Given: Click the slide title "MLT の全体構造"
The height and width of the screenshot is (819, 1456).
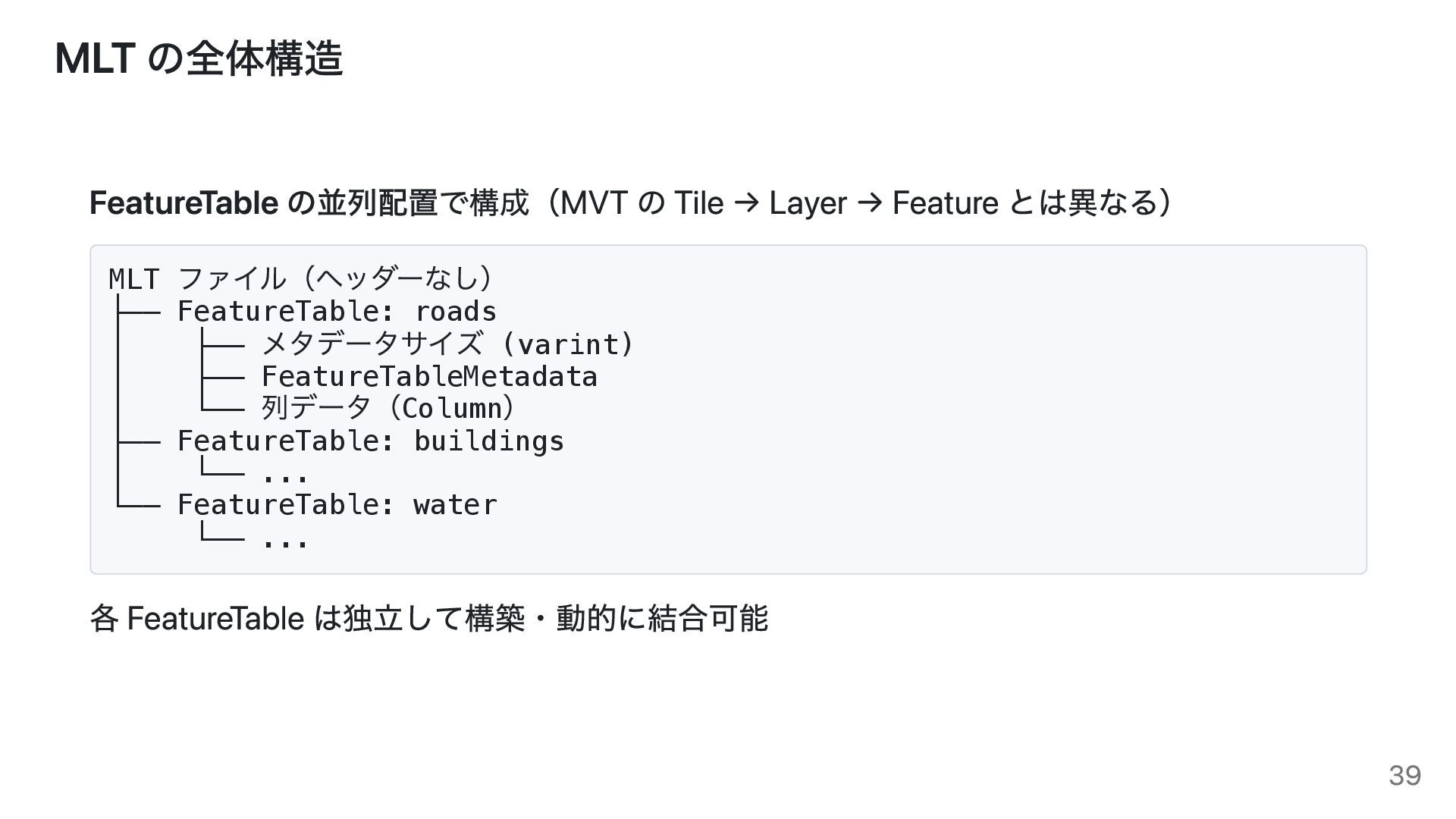Looking at the screenshot, I should click(199, 59).
